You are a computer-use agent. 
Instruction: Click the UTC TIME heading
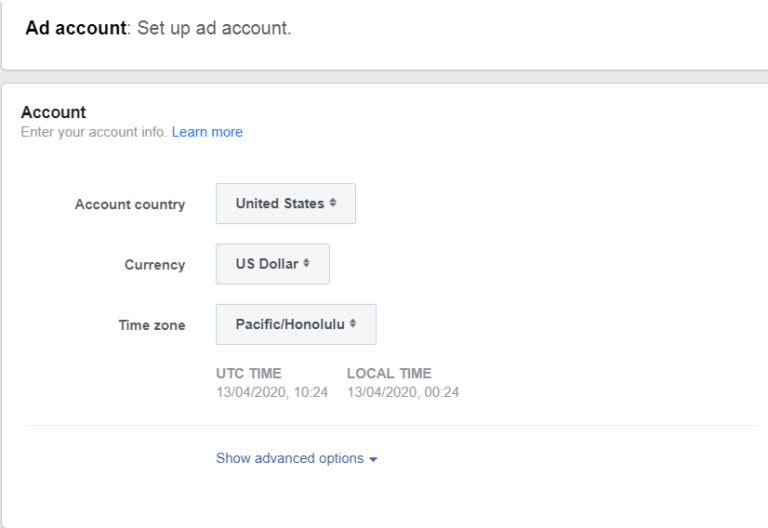249,373
